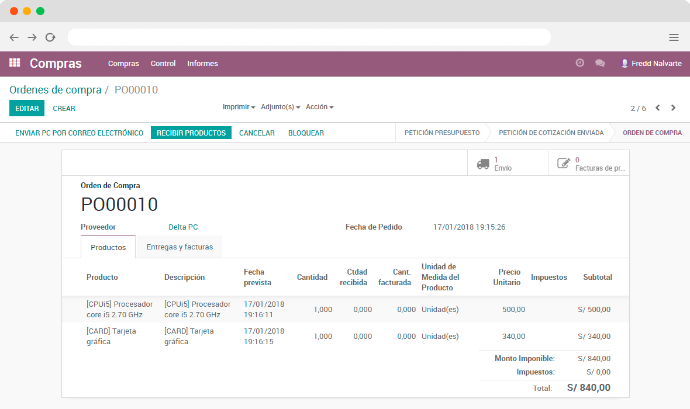Go back to Ordenes de compra breadcrumb
690x409 pixels.
[55, 90]
